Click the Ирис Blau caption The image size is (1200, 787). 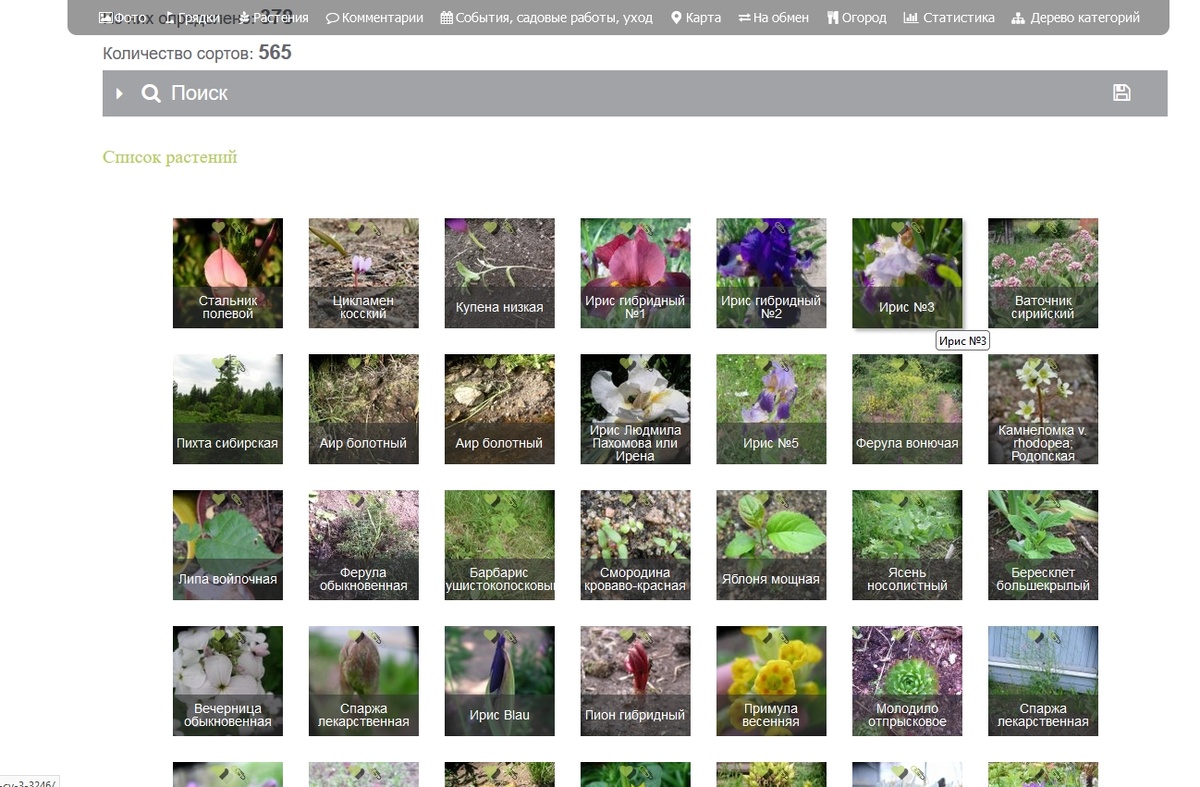[x=499, y=715]
